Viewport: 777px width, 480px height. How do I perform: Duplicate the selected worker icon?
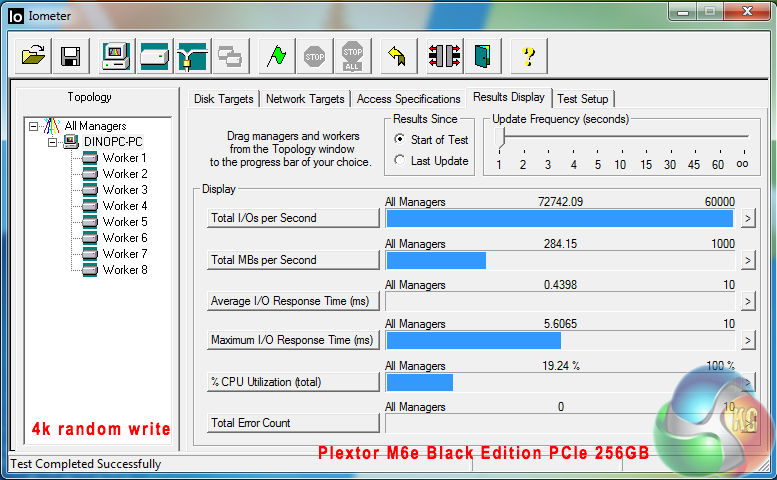pyautogui.click(x=230, y=56)
